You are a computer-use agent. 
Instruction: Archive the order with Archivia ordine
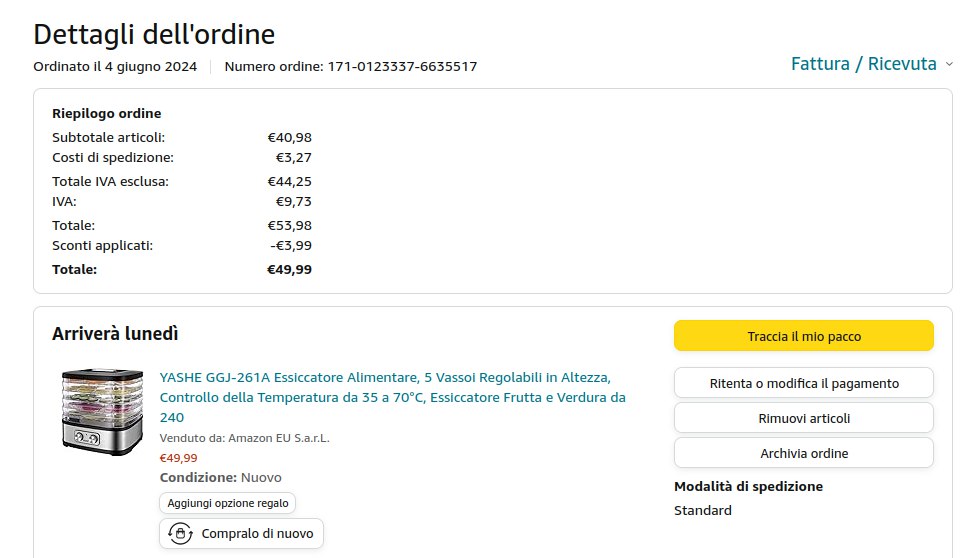tap(804, 453)
